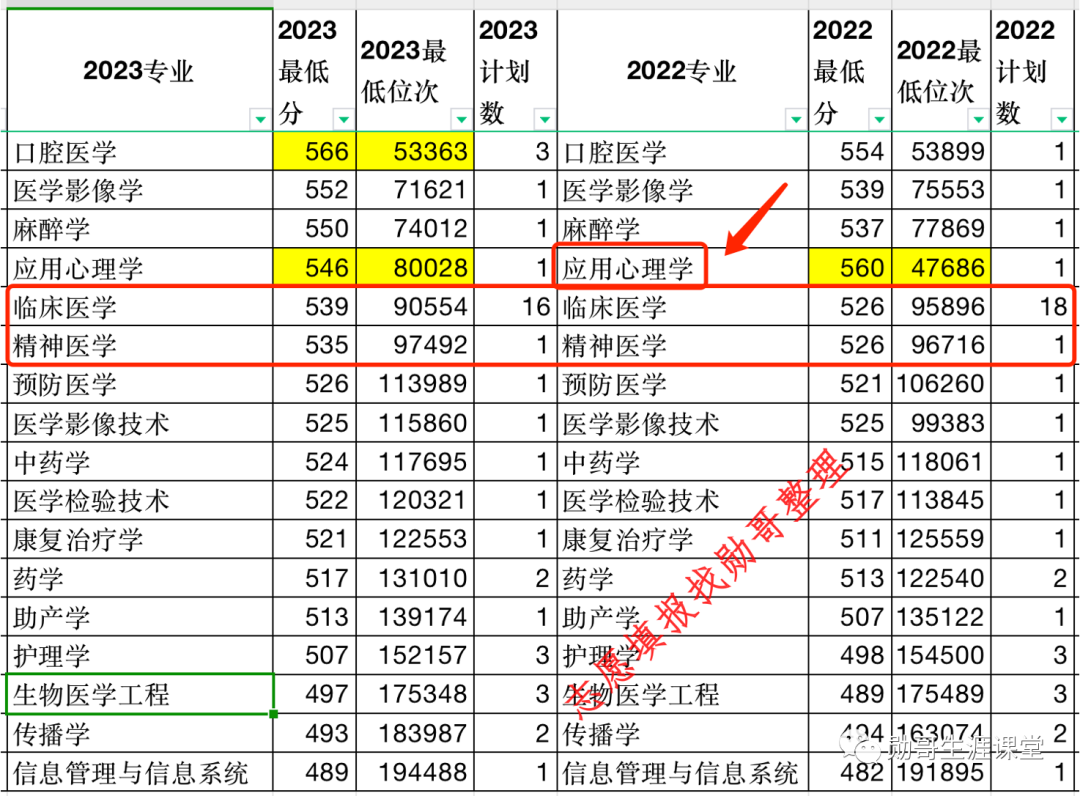Open filter dropdown for 2023最低位次 column
Viewport: 1080px width, 796px height.
tap(461, 119)
